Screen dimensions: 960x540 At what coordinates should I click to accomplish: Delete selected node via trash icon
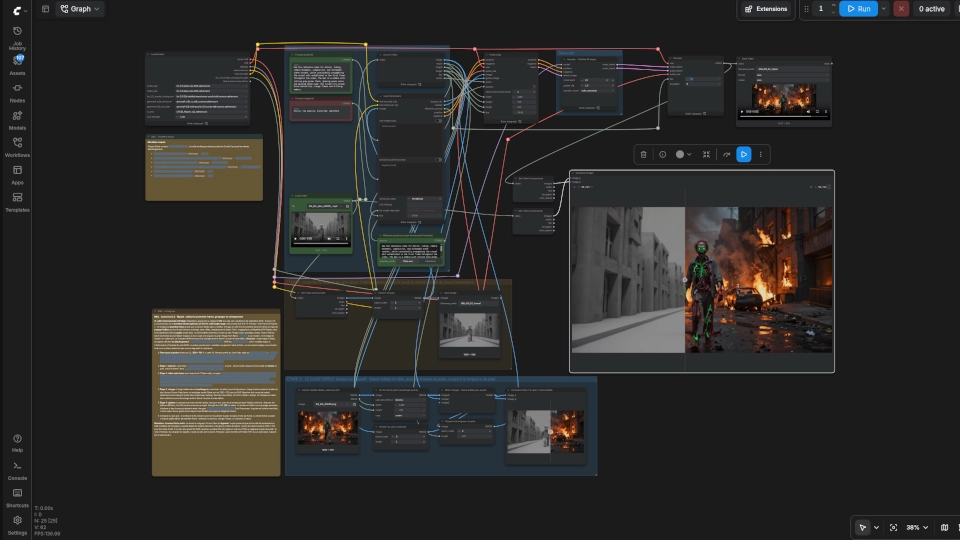point(643,154)
